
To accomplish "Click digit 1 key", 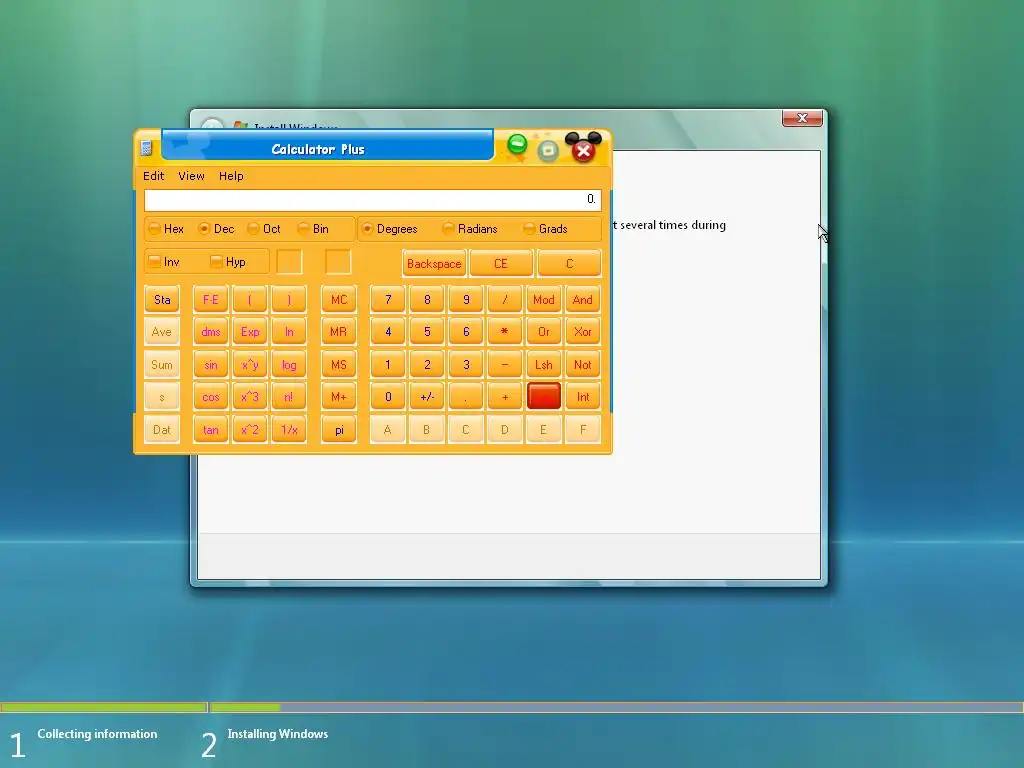I will click(388, 364).
